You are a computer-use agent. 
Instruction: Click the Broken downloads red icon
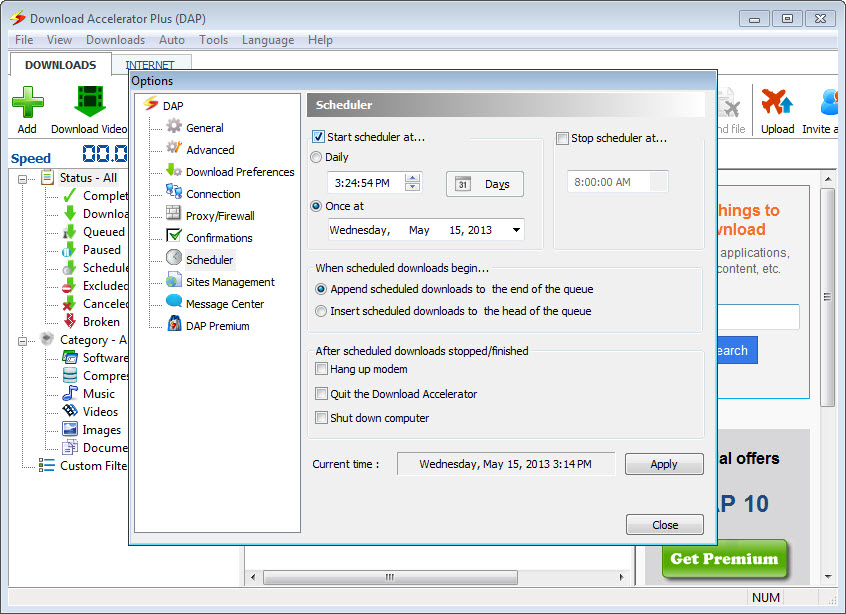(x=70, y=321)
